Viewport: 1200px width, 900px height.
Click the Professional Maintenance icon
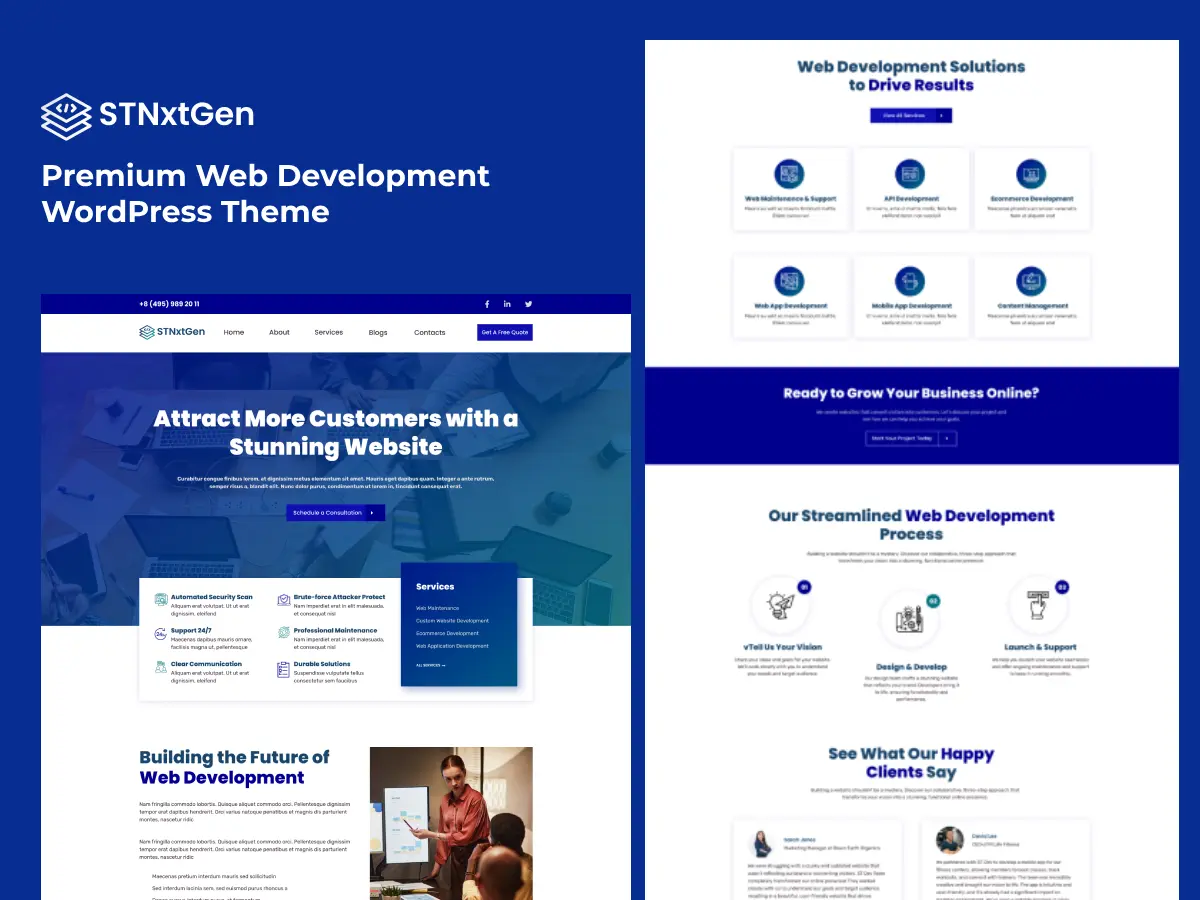pyautogui.click(x=284, y=634)
